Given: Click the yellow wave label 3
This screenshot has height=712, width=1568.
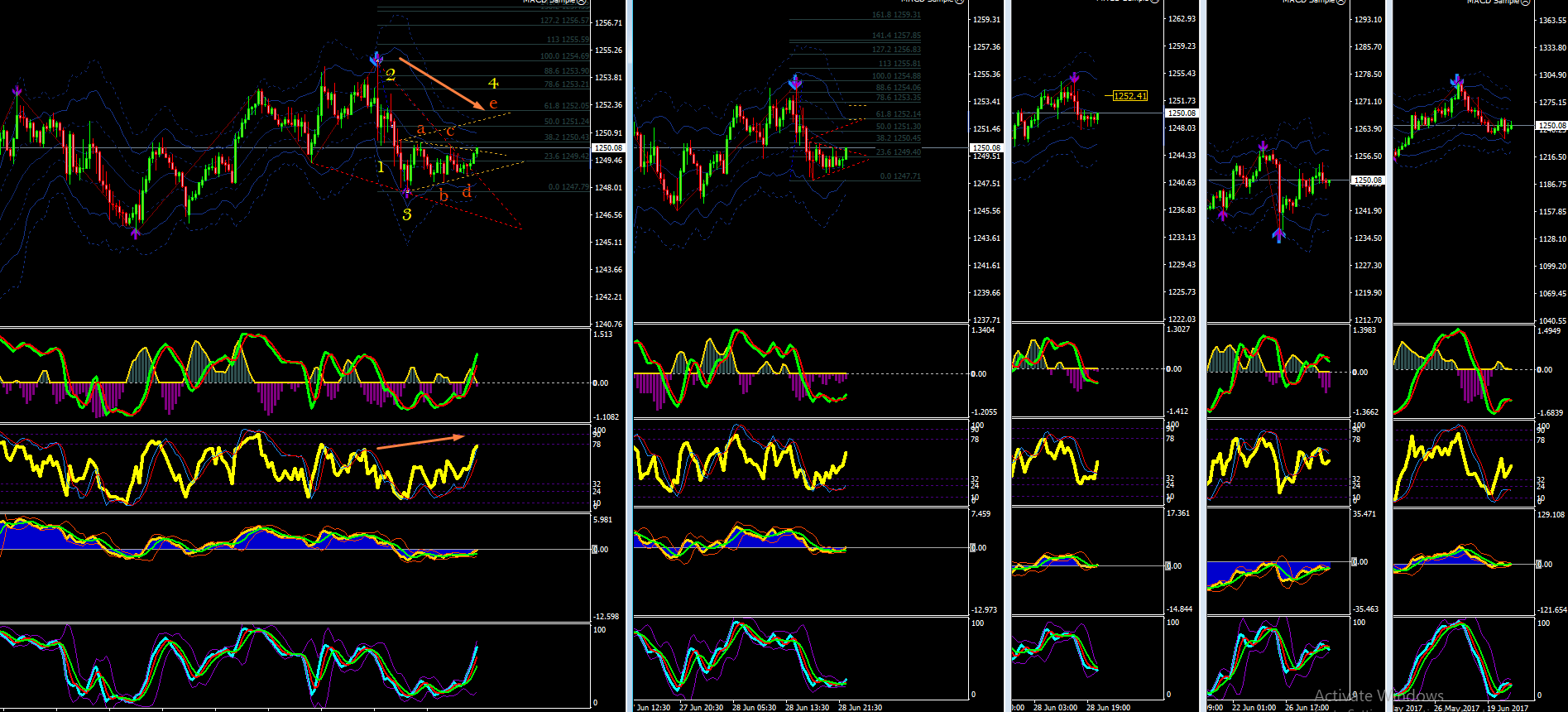Looking at the screenshot, I should pyautogui.click(x=407, y=214).
